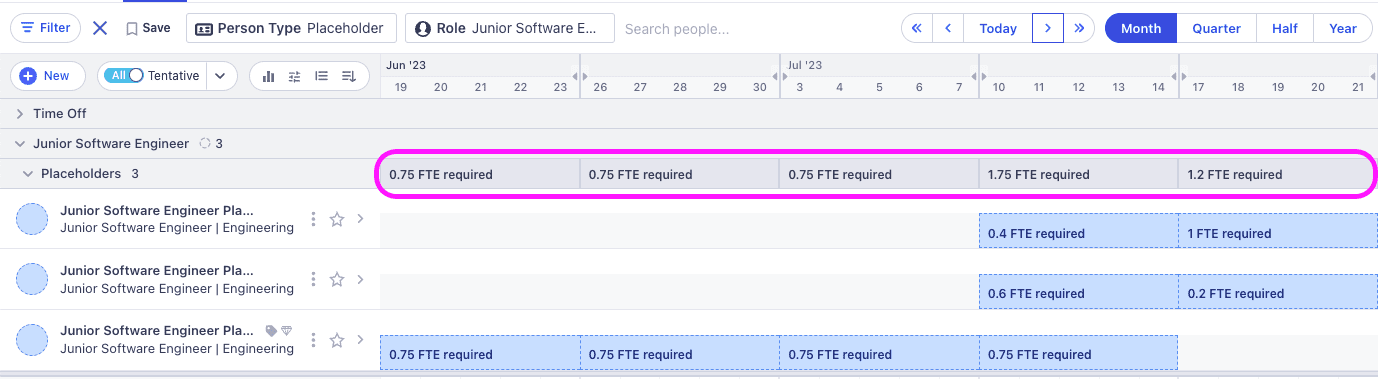
Task: Collapse the Placeholders group
Action: coord(28,174)
